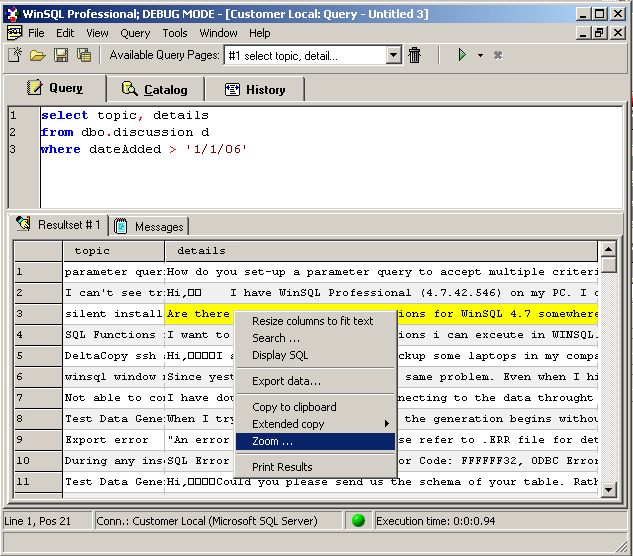Click the Save all icon in toolbar

84,55
